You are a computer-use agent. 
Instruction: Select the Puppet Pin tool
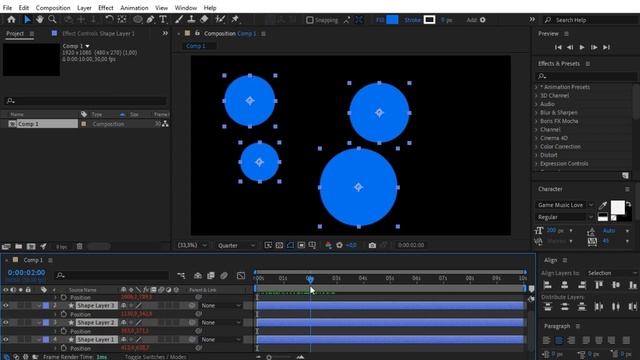tap(235, 19)
